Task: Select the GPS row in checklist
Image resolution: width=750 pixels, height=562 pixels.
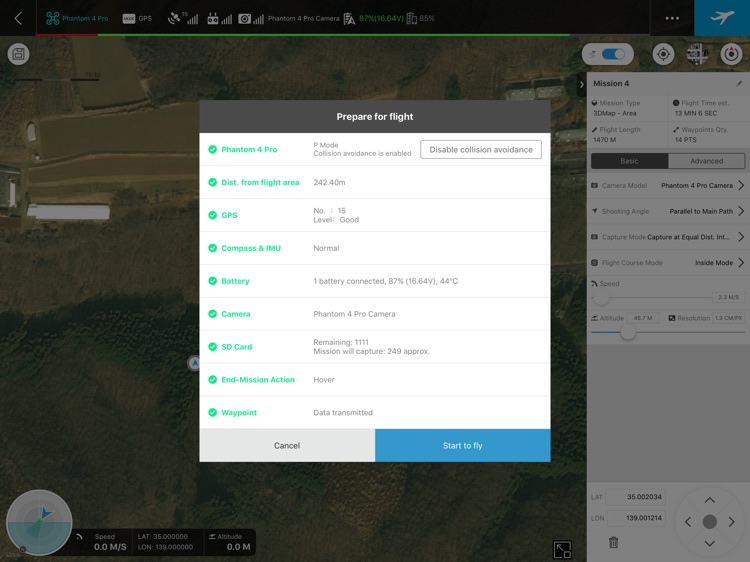Action: point(375,215)
